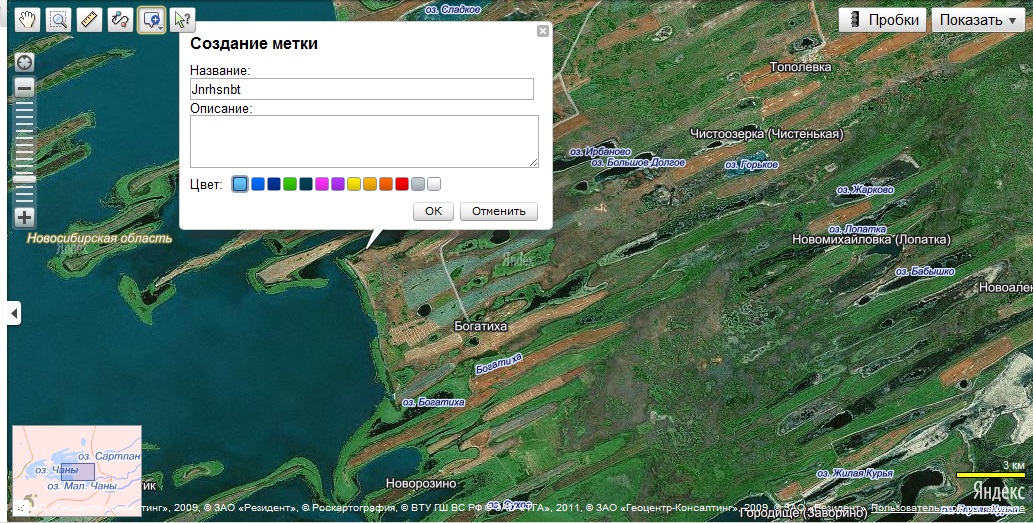Expand the collapsed left side panel
This screenshot has height=523, width=1033.
coord(14,314)
